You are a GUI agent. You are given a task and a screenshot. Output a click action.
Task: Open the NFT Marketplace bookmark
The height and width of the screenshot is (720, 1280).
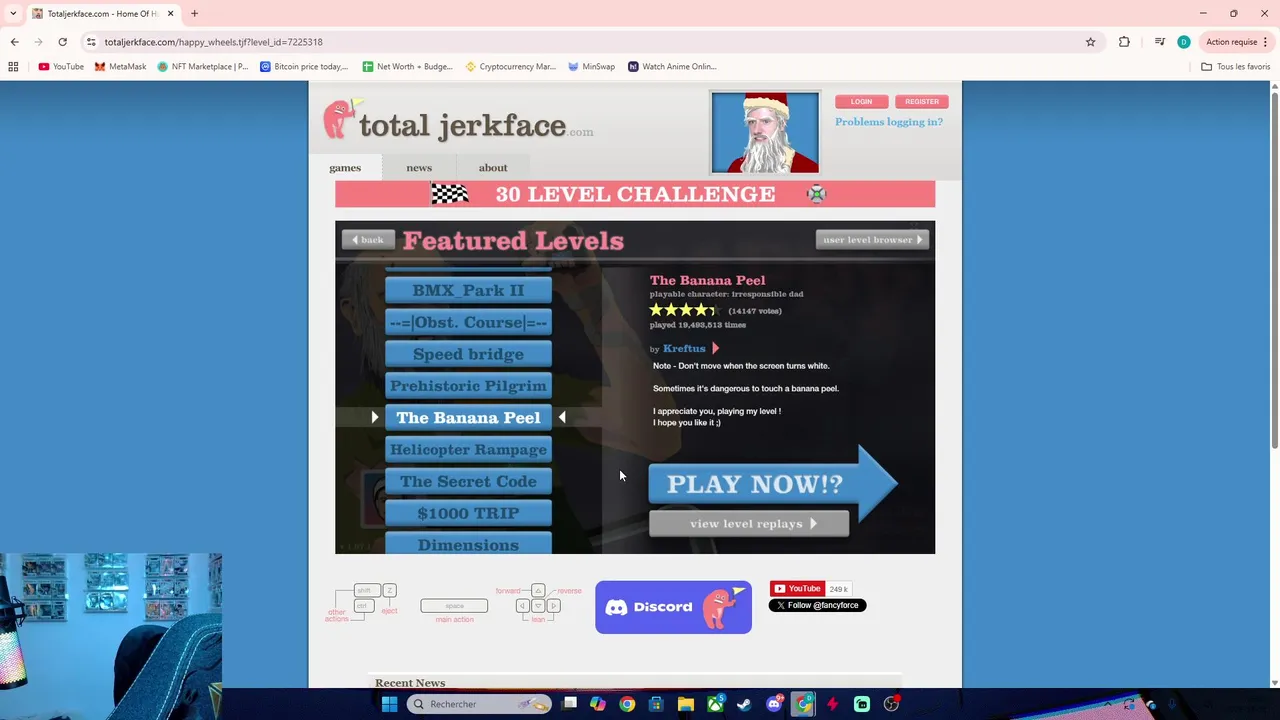click(203, 67)
